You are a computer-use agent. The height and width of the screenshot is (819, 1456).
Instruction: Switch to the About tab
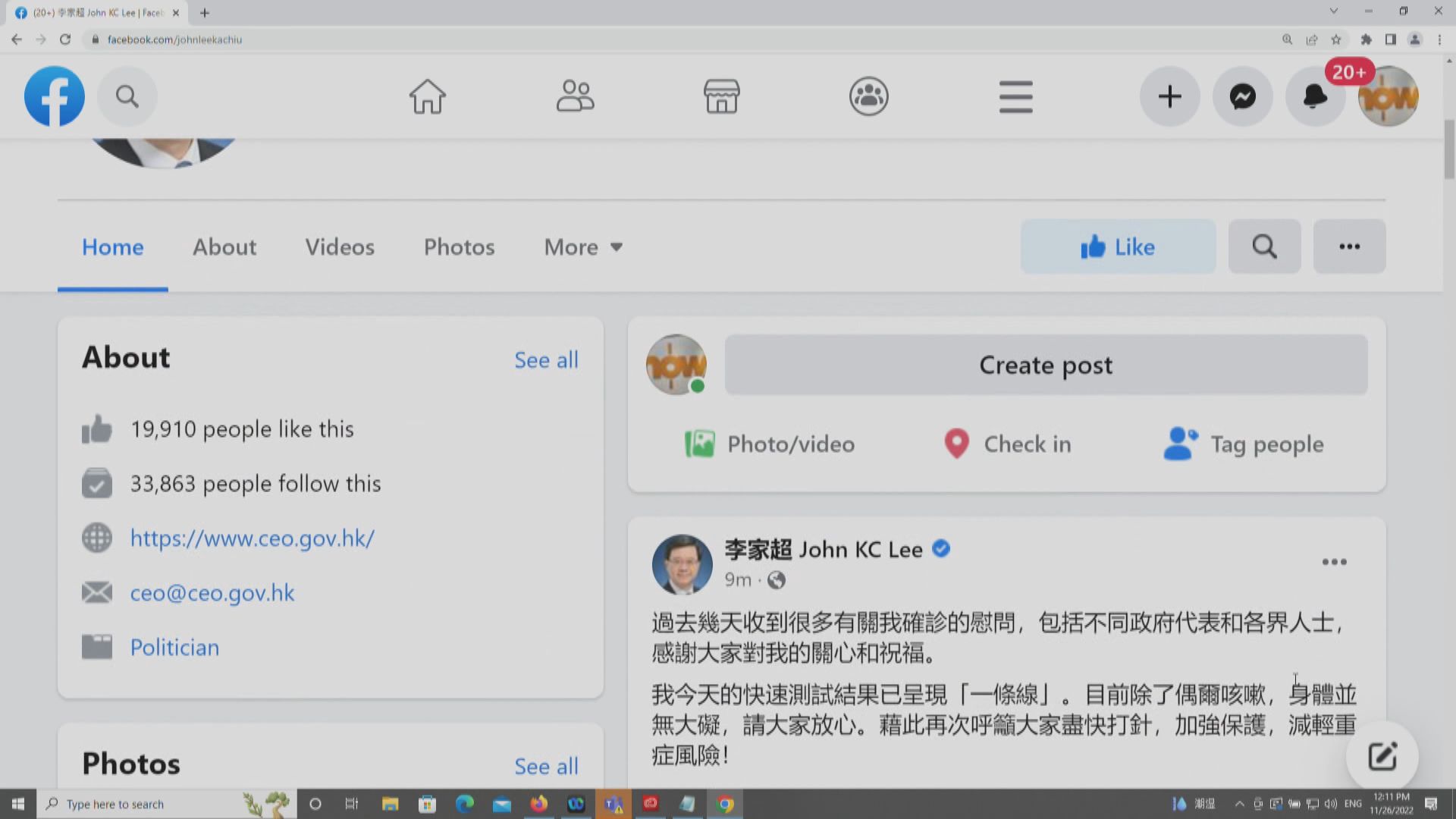[x=224, y=246]
